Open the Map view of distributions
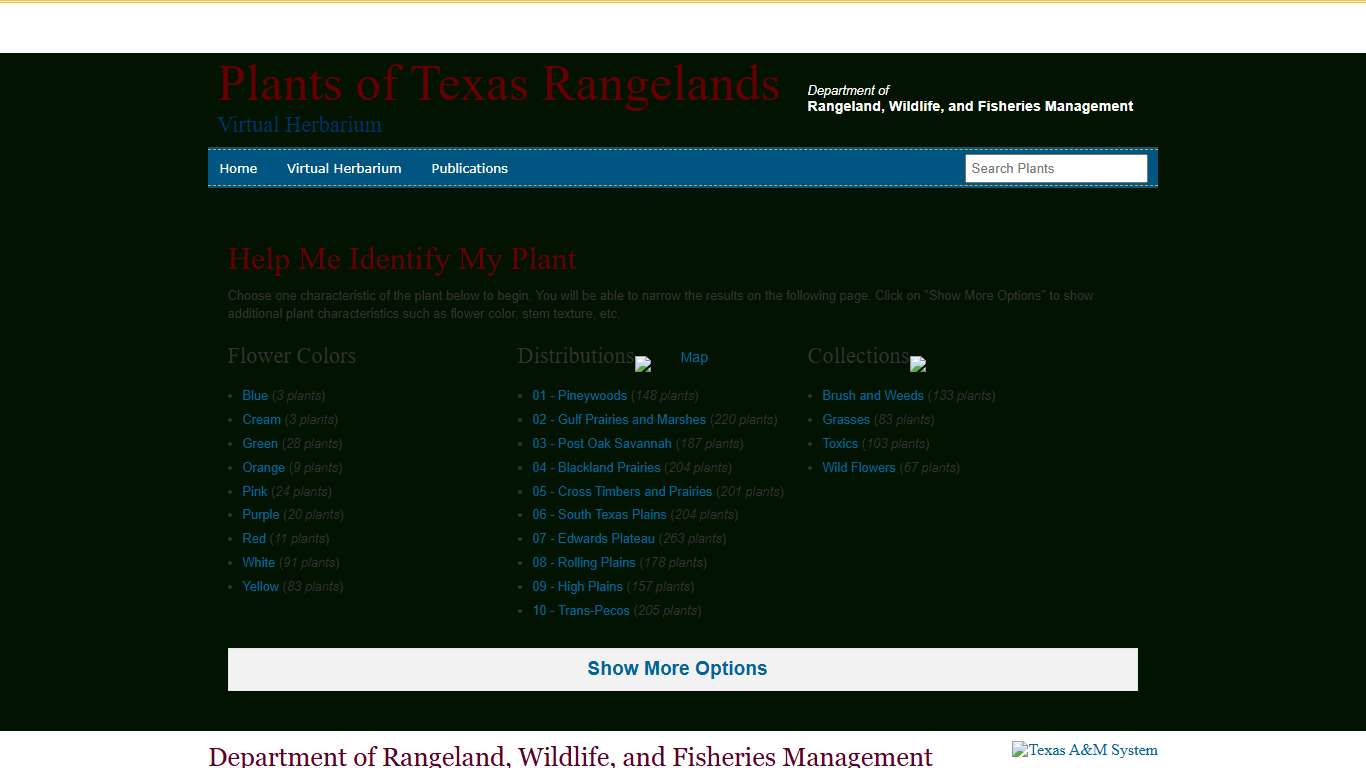The width and height of the screenshot is (1366, 768). (x=694, y=357)
